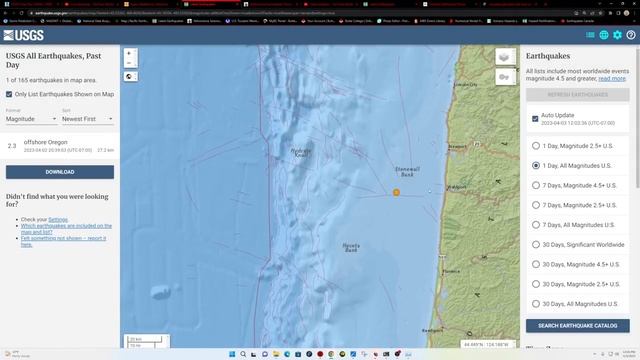Click SEARCH EARTHQUAKE CATALOG button
Viewport: 640px width, 360px height.
pyautogui.click(x=578, y=326)
